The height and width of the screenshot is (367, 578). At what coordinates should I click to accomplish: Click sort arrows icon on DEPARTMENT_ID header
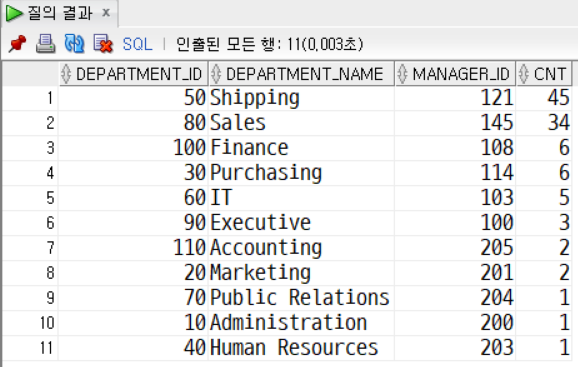66,74
